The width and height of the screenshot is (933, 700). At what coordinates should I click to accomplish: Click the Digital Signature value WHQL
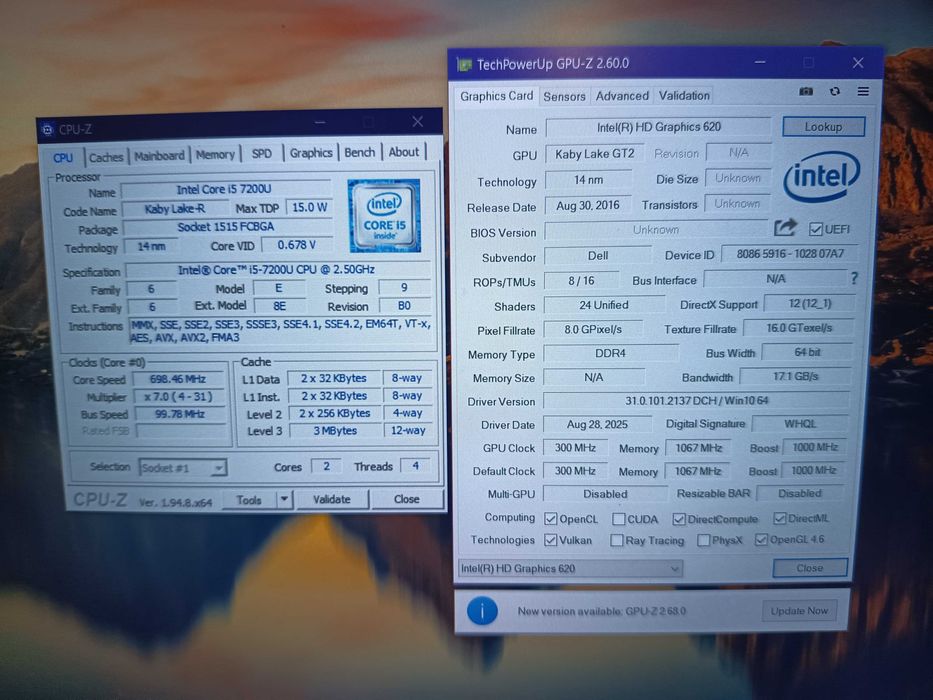[x=800, y=424]
